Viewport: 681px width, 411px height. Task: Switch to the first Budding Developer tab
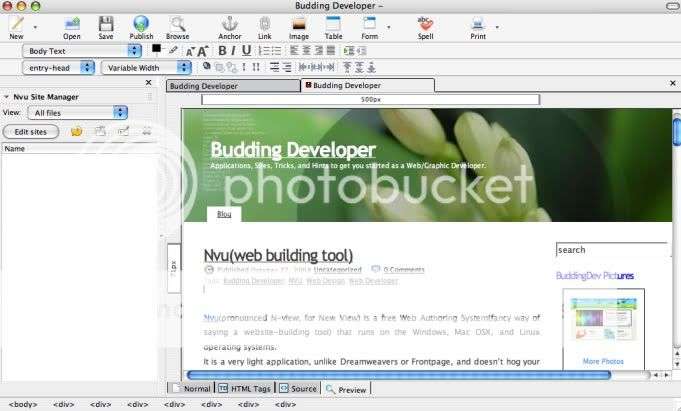pos(233,86)
